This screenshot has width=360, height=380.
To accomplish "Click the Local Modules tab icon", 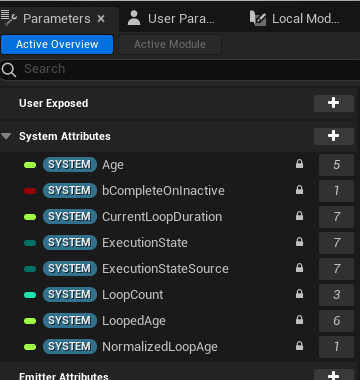I will tap(258, 18).
